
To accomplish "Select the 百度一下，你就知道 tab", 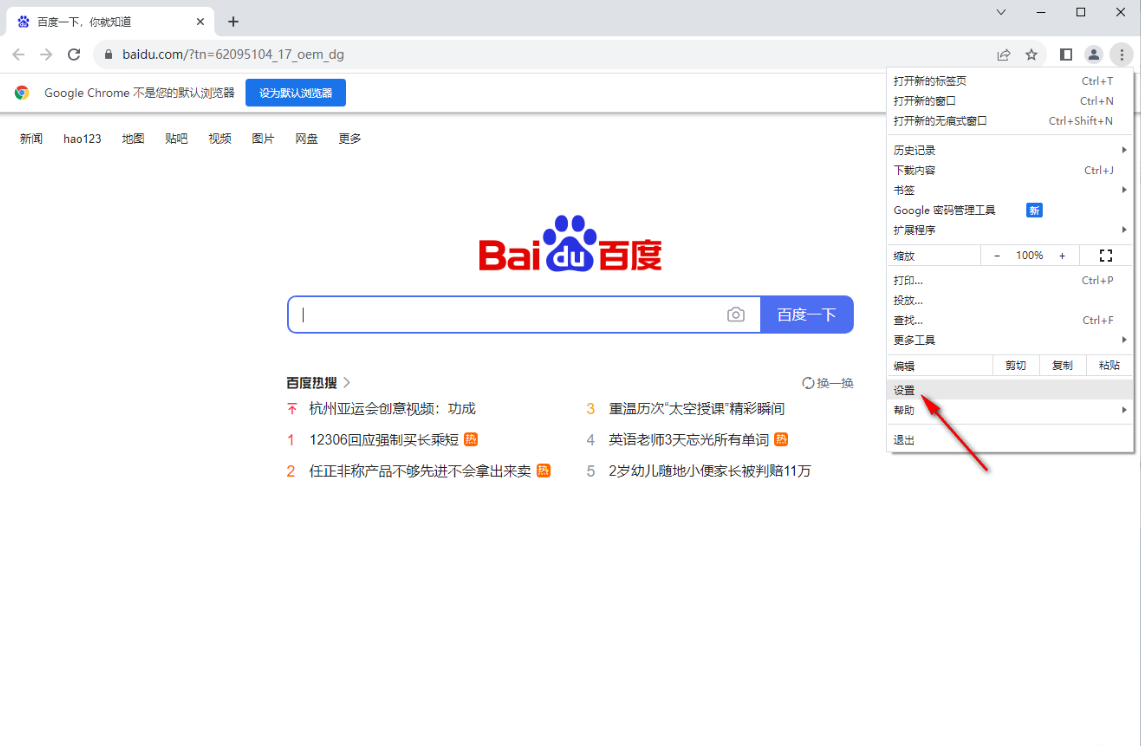I will (110, 22).
